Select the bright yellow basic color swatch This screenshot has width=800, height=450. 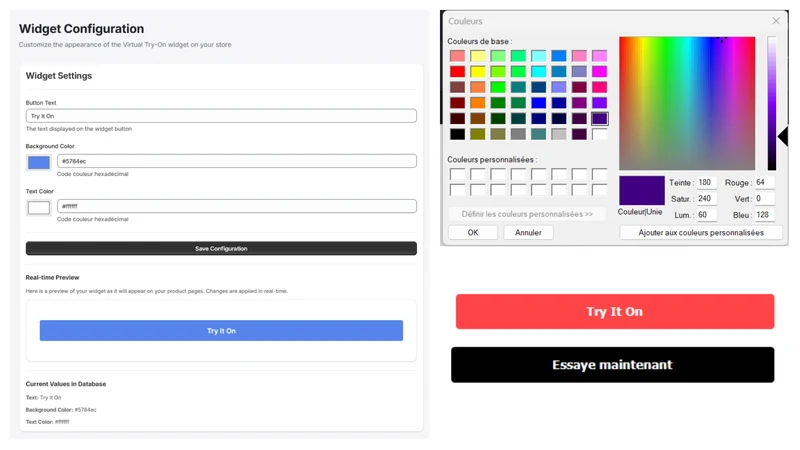point(478,71)
